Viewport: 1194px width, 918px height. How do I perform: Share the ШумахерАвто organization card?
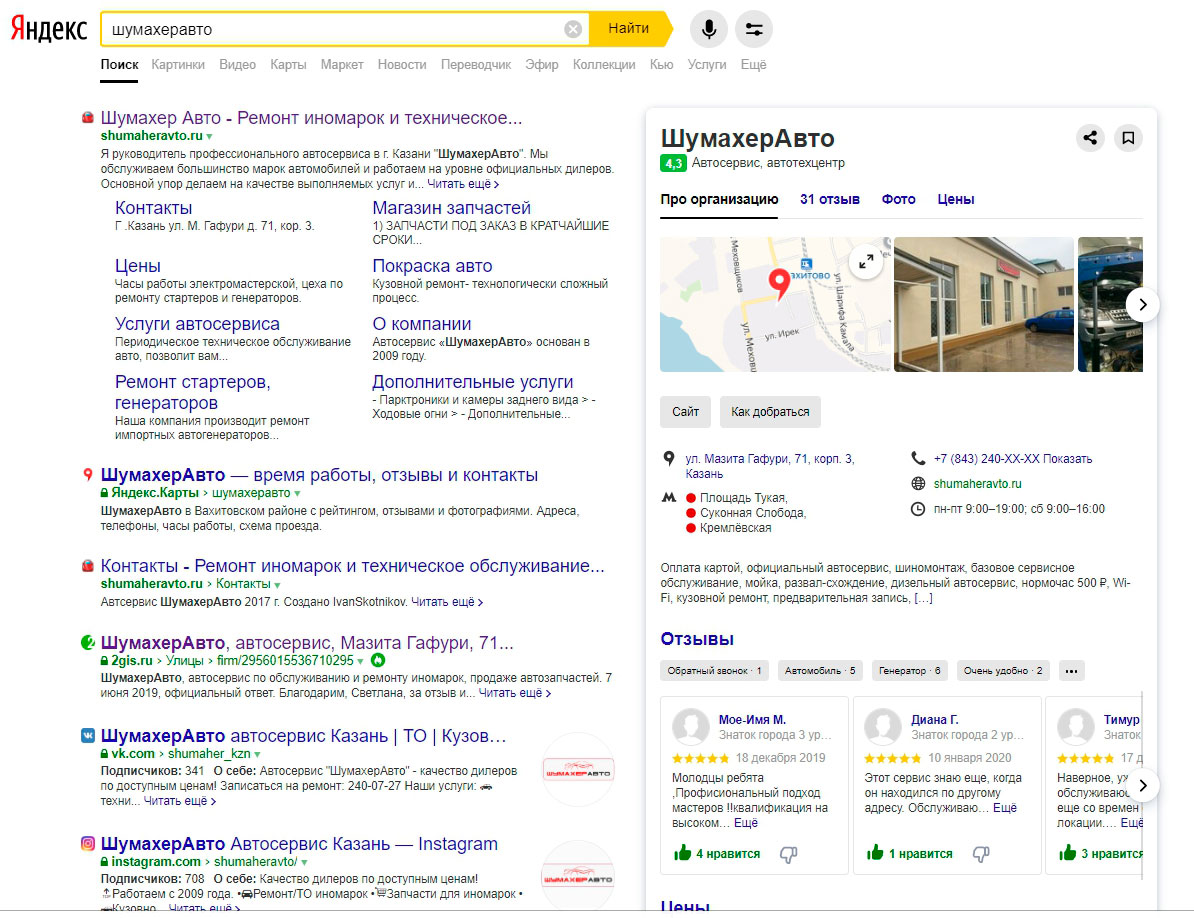1090,138
